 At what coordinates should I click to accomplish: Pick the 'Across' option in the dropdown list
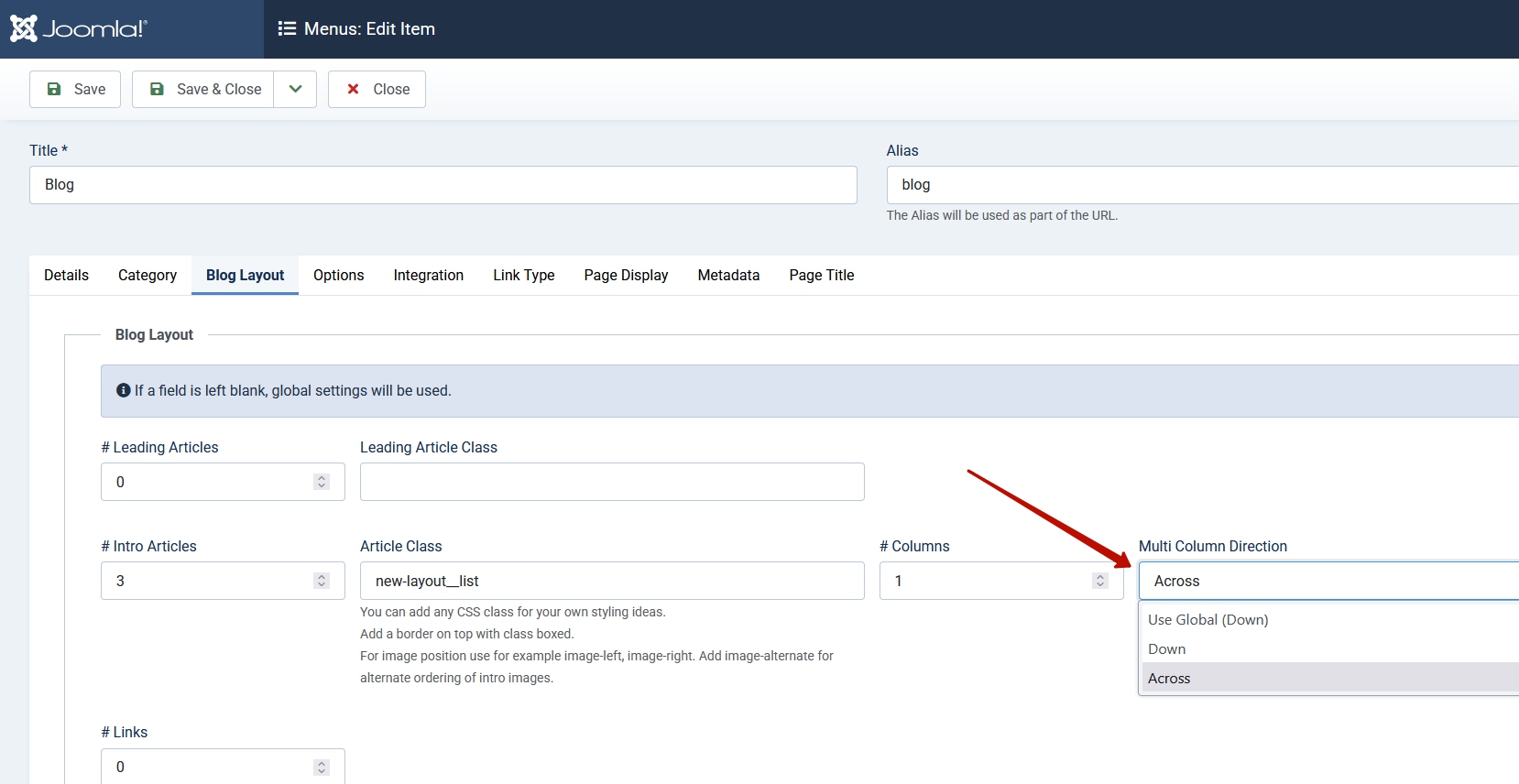(x=1170, y=678)
